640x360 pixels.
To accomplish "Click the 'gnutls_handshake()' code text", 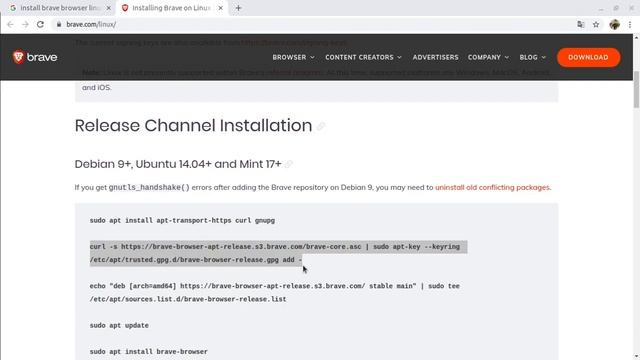I will 149,187.
